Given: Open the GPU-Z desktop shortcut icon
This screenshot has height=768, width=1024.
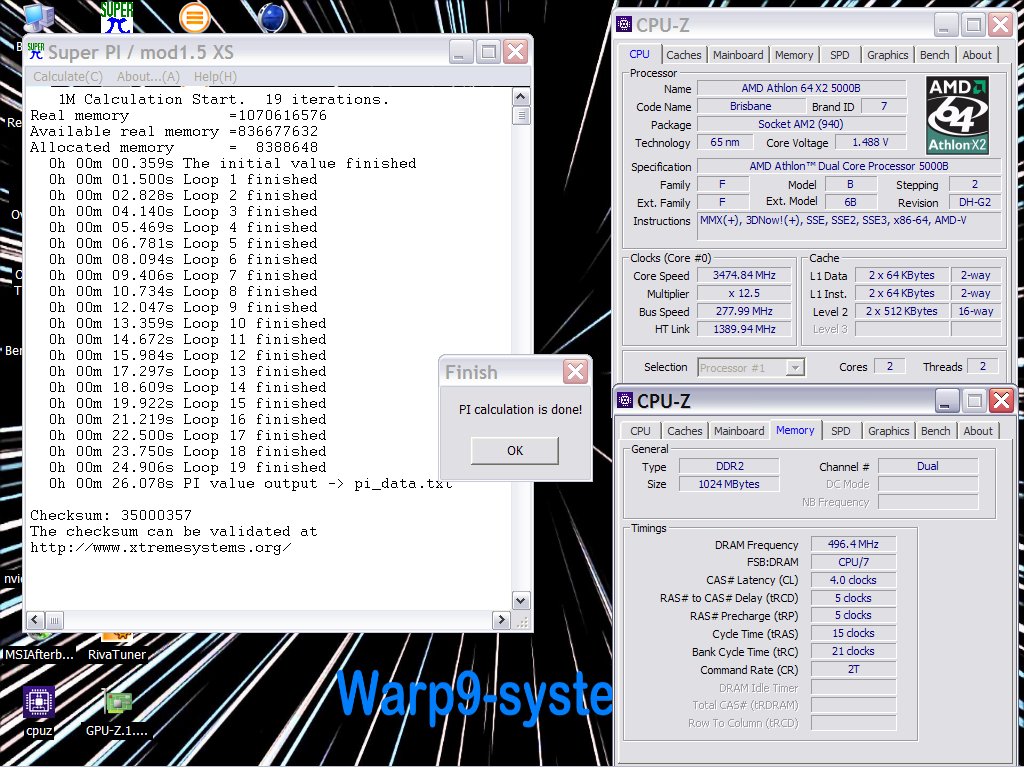Looking at the screenshot, I should click(x=118, y=702).
